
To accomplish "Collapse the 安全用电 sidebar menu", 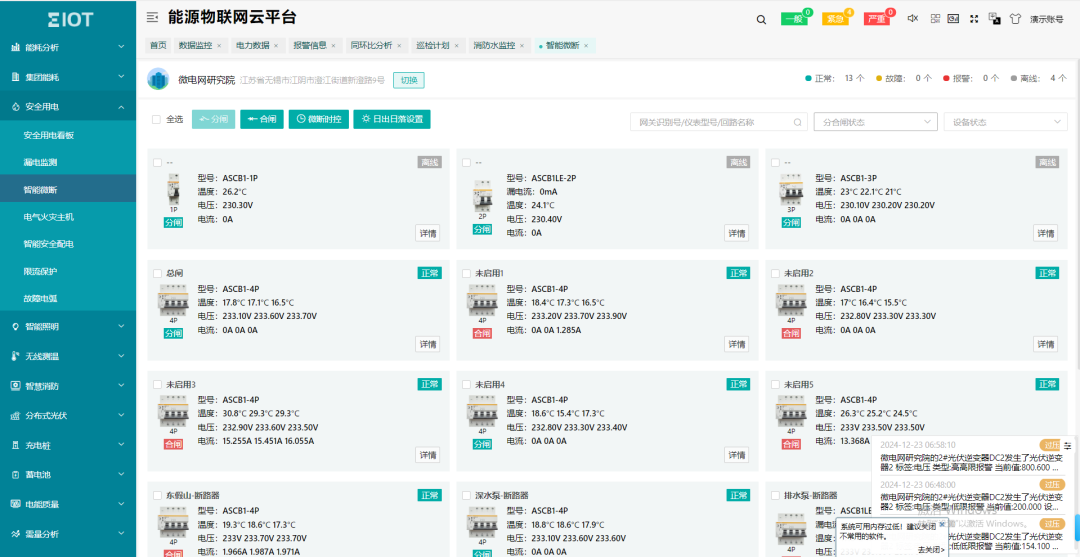I will tap(68, 107).
